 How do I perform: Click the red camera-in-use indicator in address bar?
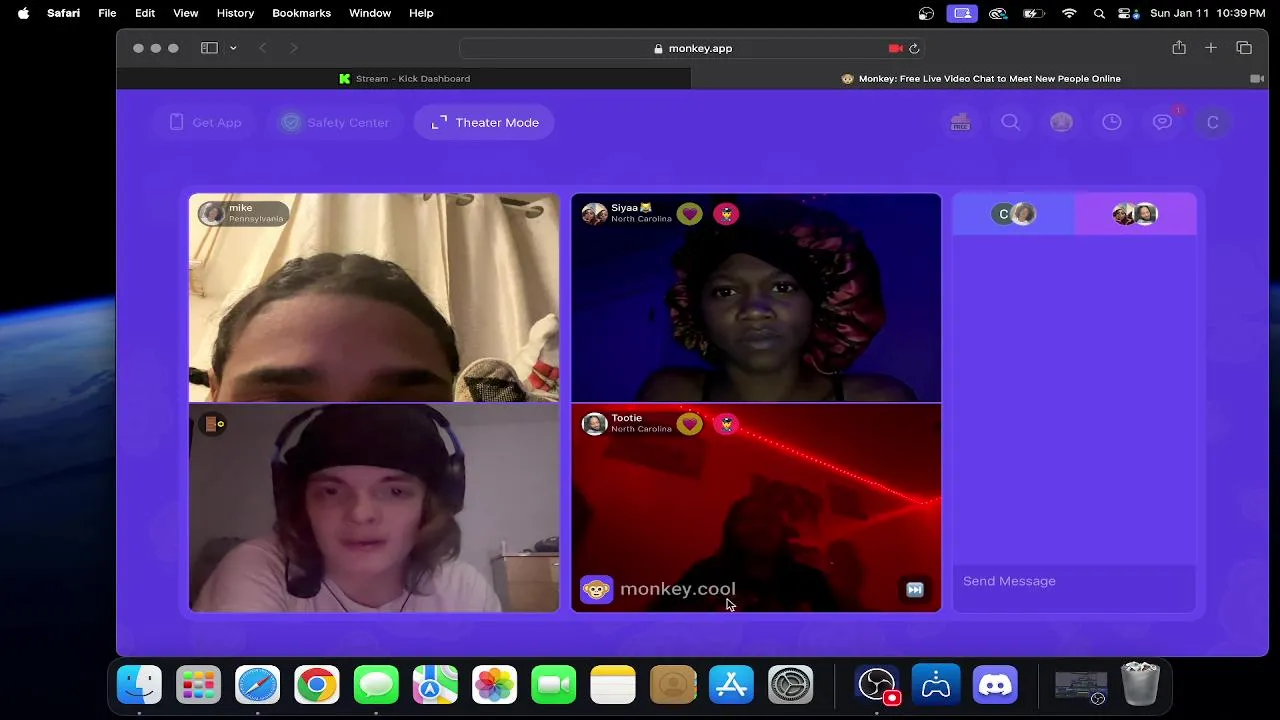click(x=895, y=48)
